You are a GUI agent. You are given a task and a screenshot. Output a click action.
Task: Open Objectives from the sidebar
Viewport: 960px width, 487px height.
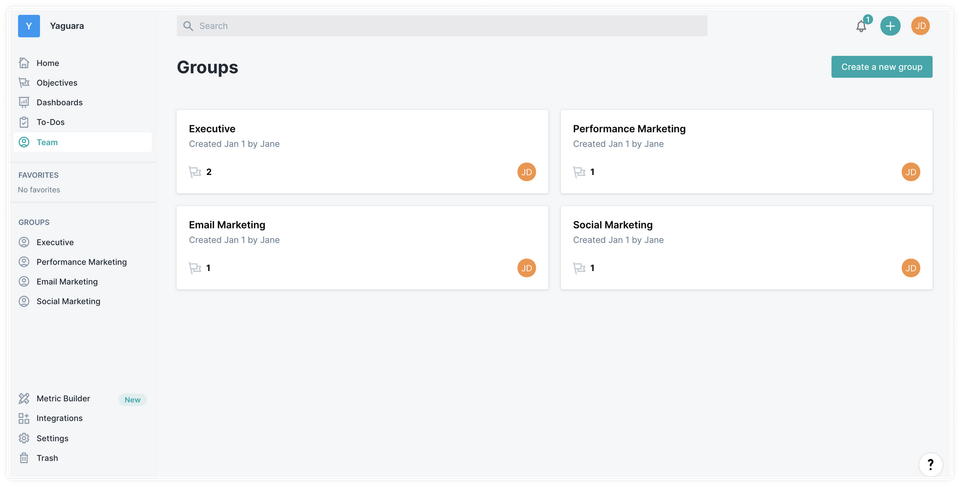point(56,83)
